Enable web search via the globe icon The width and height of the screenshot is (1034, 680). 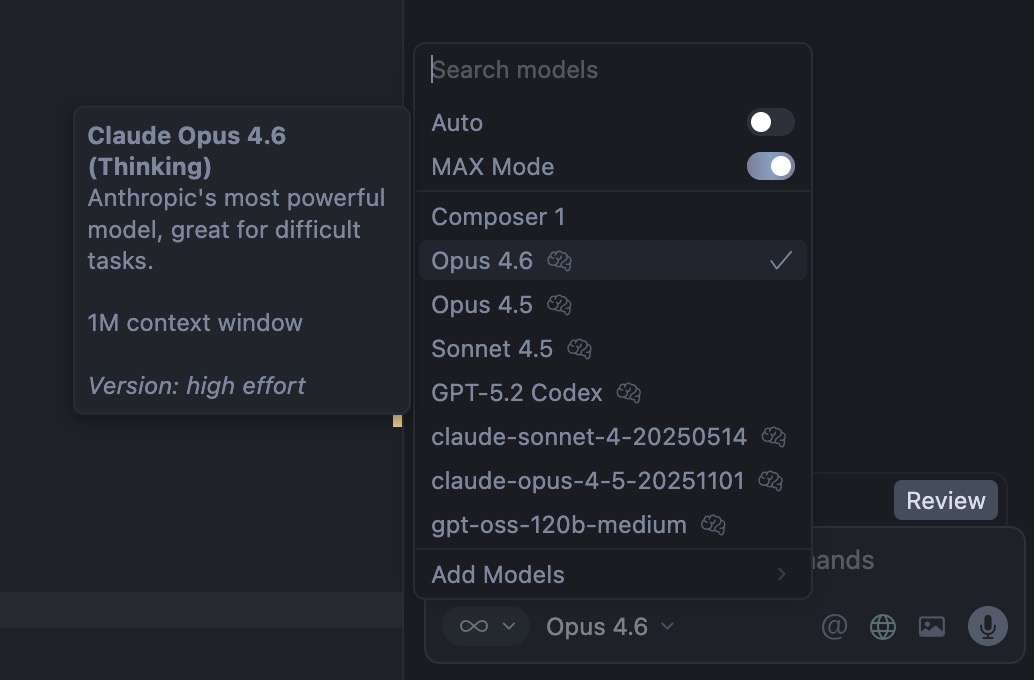tap(882, 626)
